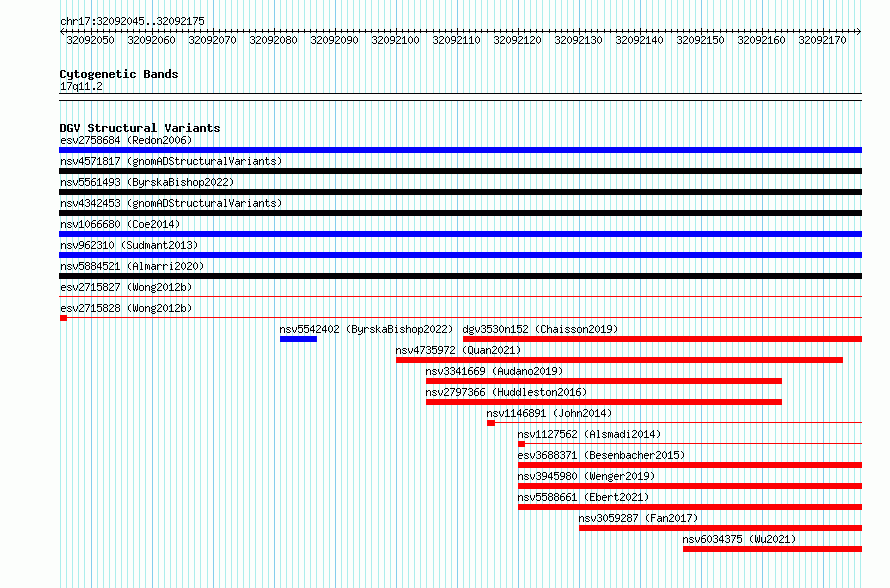The width and height of the screenshot is (890, 588).
Task: Click ruler position 32092100
Action: point(396,40)
